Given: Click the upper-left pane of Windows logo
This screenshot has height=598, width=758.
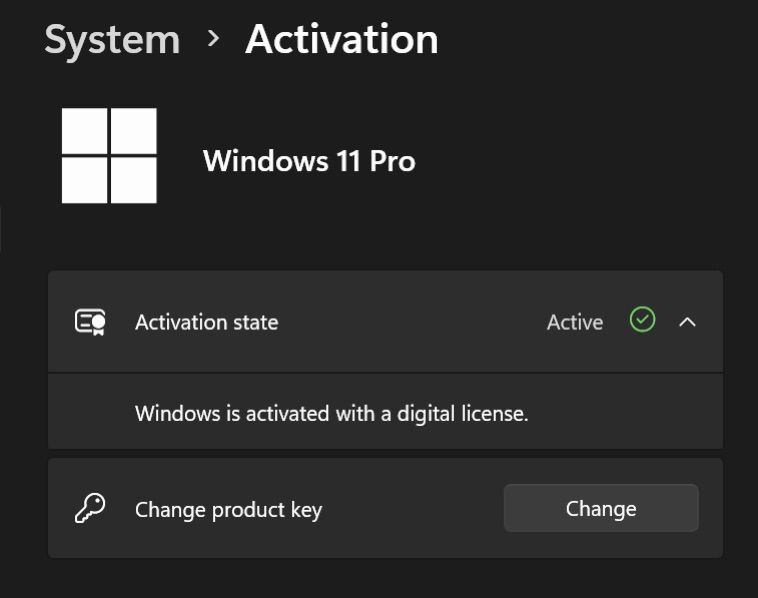Looking at the screenshot, I should tap(85, 132).
